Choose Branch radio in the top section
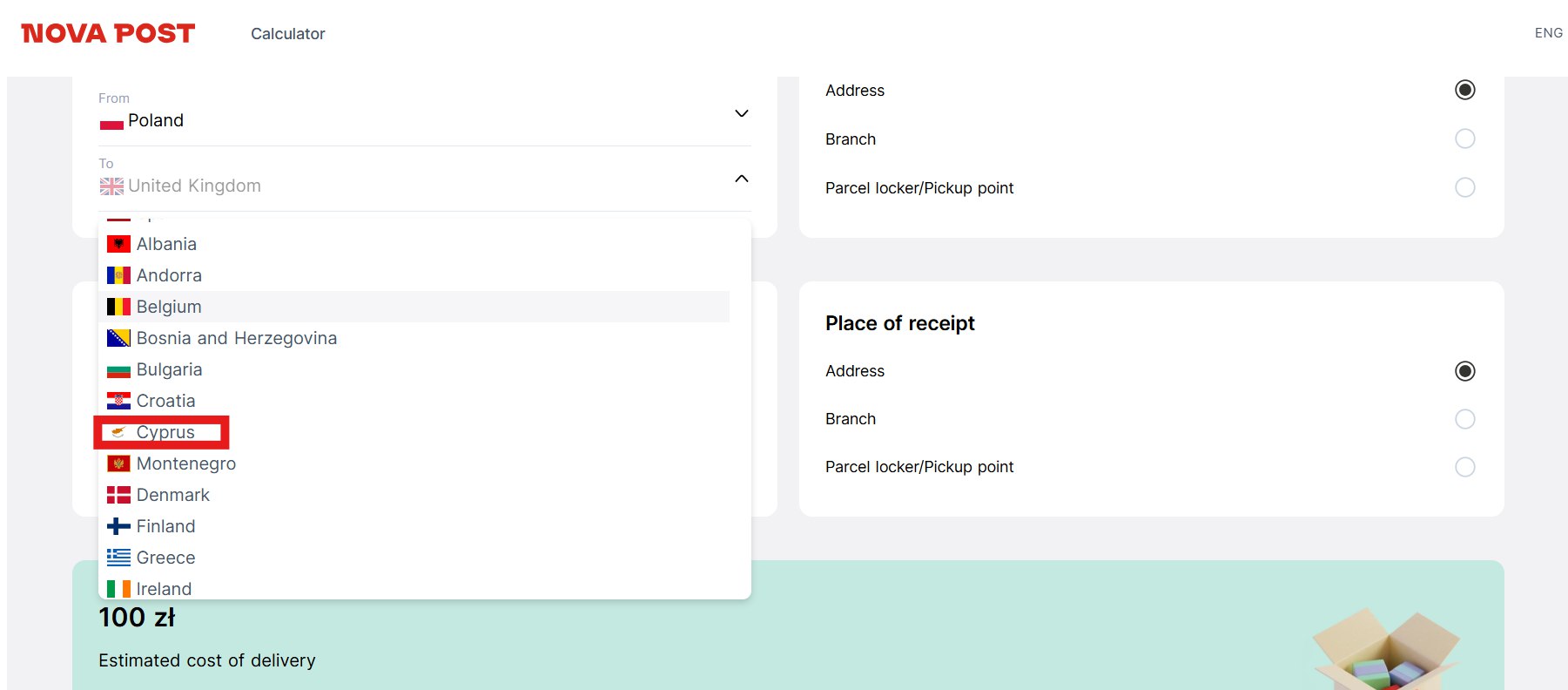1568x690 pixels. point(1464,139)
